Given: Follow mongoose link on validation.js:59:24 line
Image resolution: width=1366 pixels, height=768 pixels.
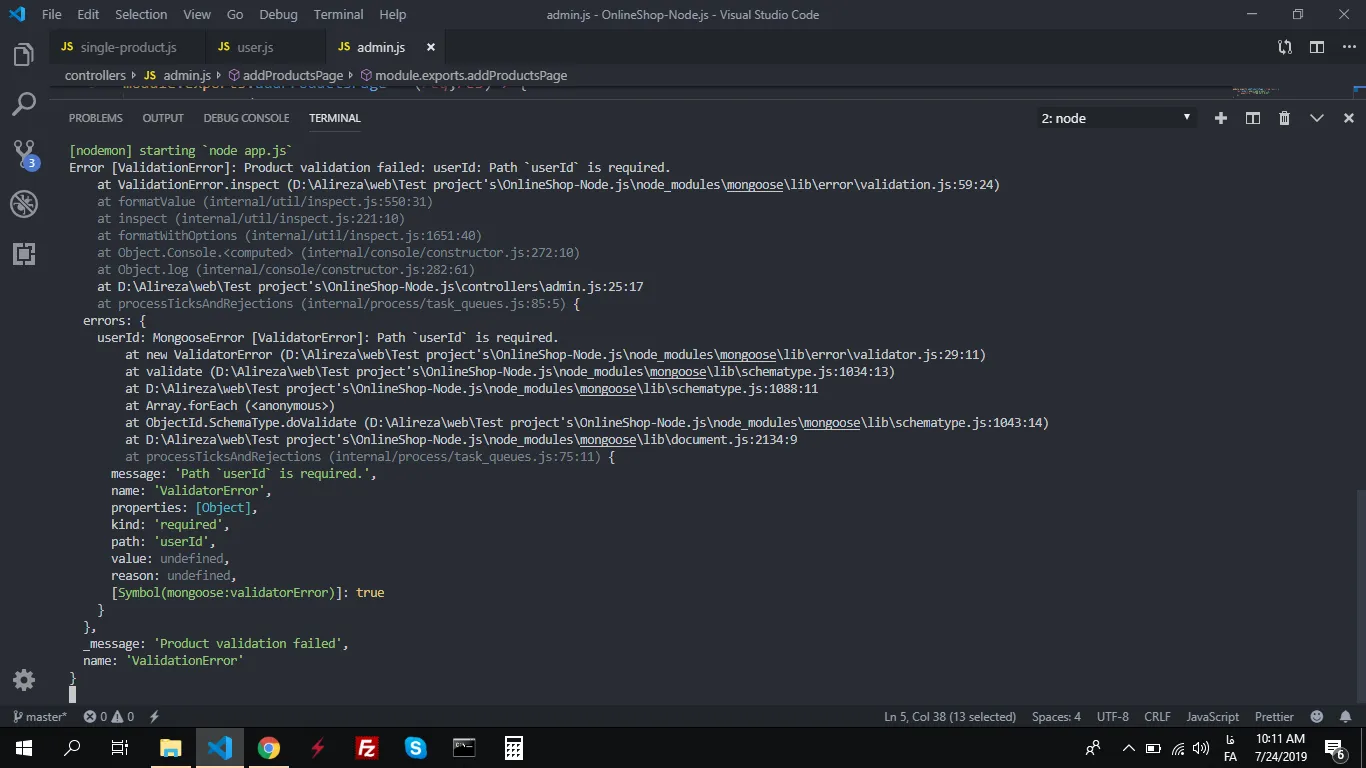Looking at the screenshot, I should point(755,185).
